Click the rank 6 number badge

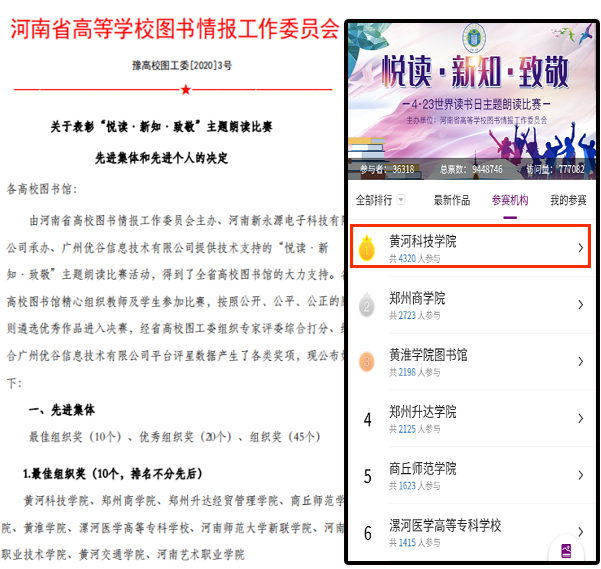point(367,532)
